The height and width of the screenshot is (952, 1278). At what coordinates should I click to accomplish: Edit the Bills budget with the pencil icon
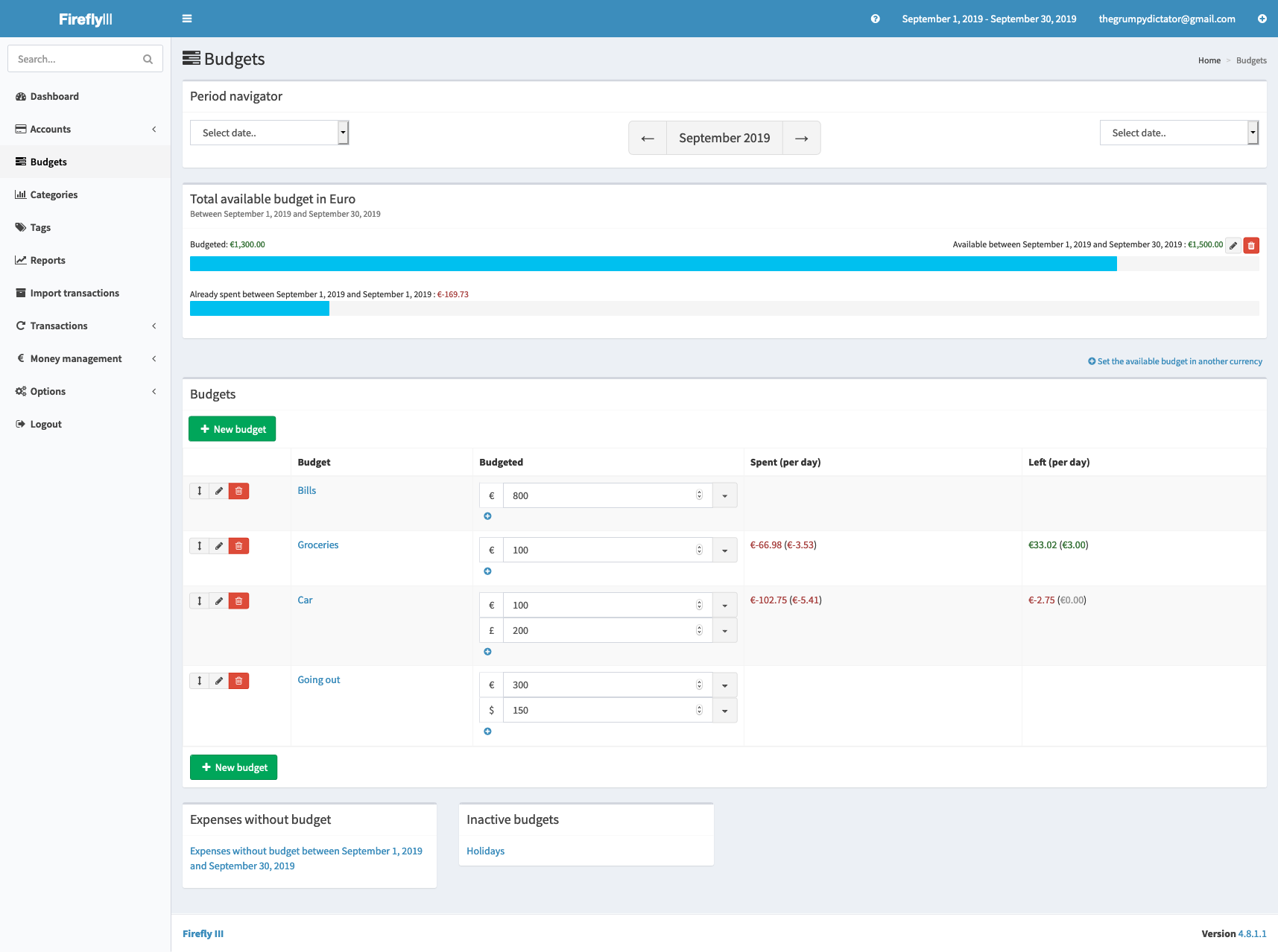point(219,491)
